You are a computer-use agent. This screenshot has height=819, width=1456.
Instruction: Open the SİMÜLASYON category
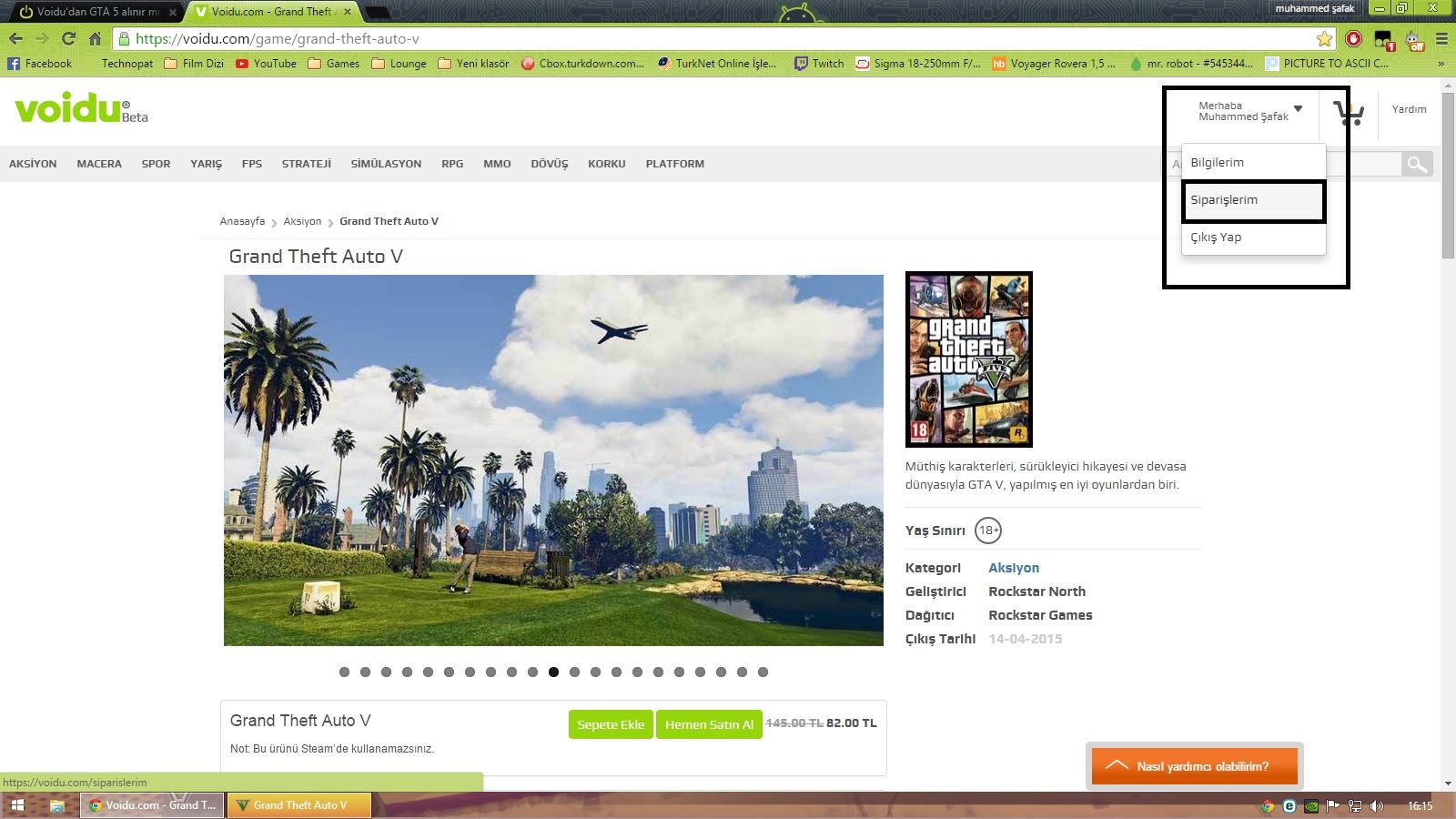click(386, 164)
